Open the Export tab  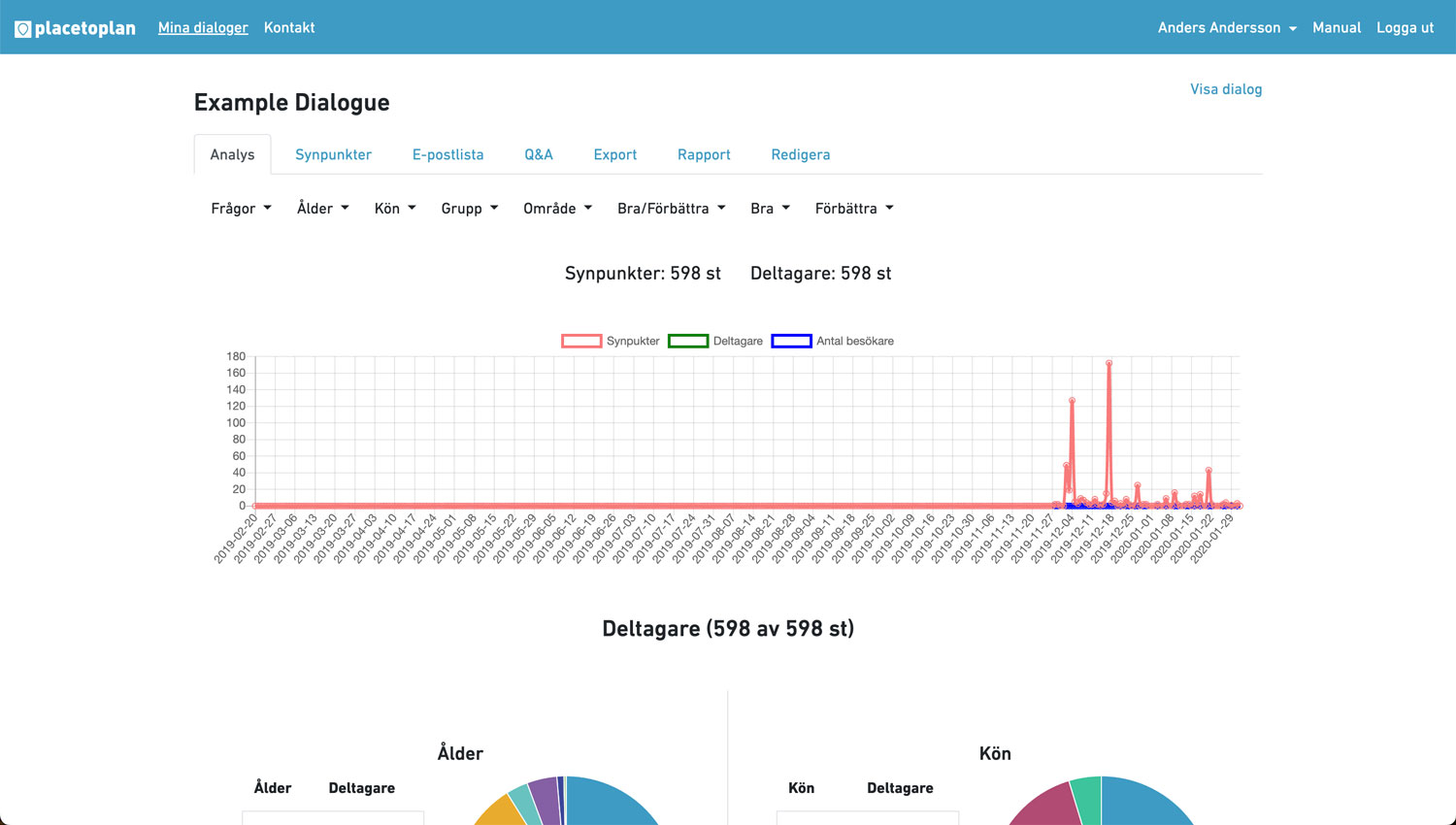point(614,155)
